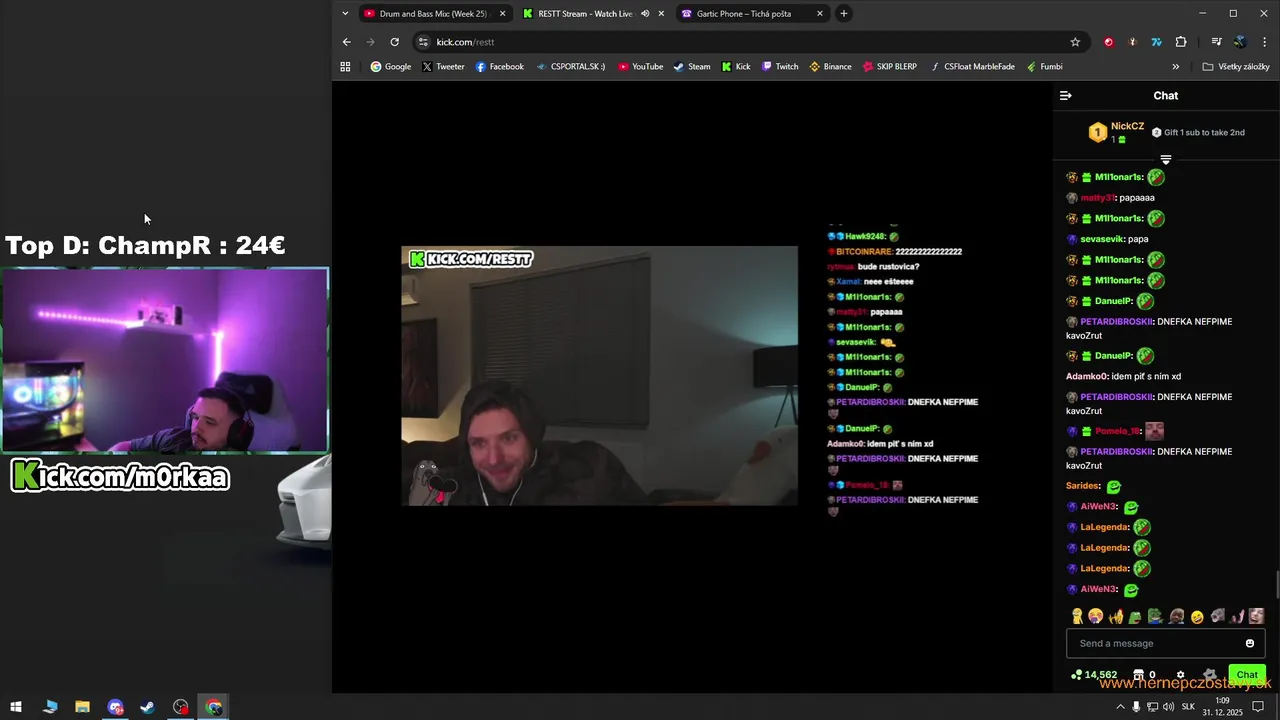Open the volume control in system tray
The height and width of the screenshot is (720, 1280).
pos(1168,707)
